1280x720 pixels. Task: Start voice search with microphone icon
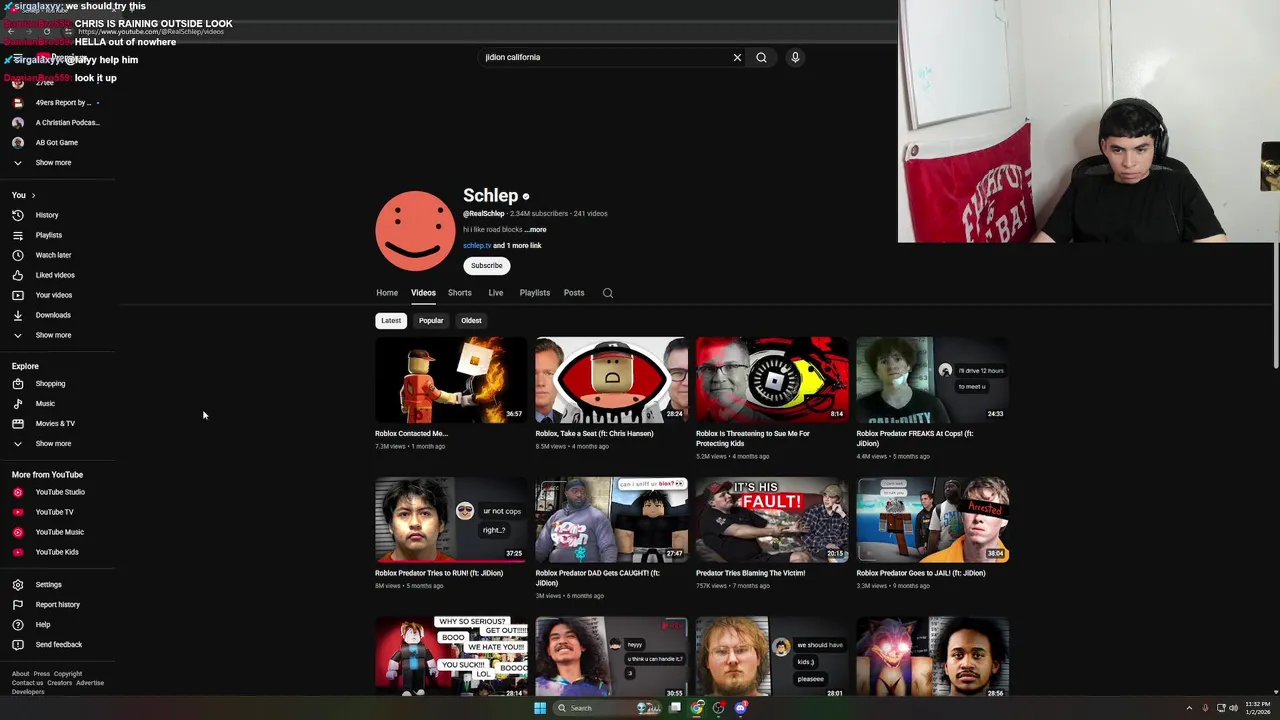(x=795, y=57)
